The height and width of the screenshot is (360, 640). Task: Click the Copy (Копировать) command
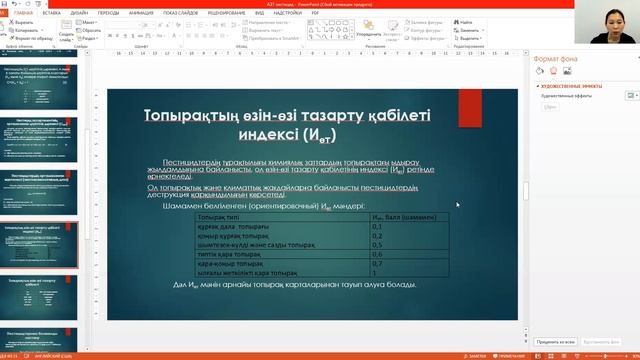coord(24,30)
